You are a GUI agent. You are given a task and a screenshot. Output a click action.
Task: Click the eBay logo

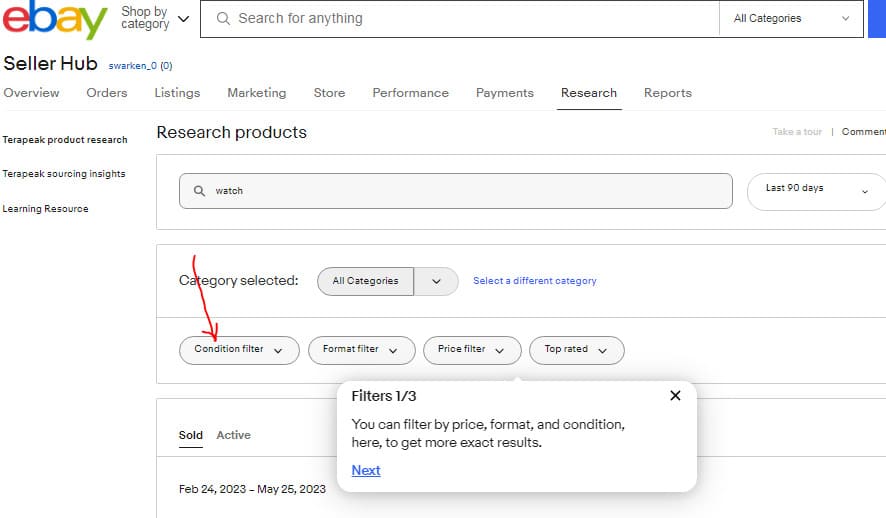(x=55, y=19)
